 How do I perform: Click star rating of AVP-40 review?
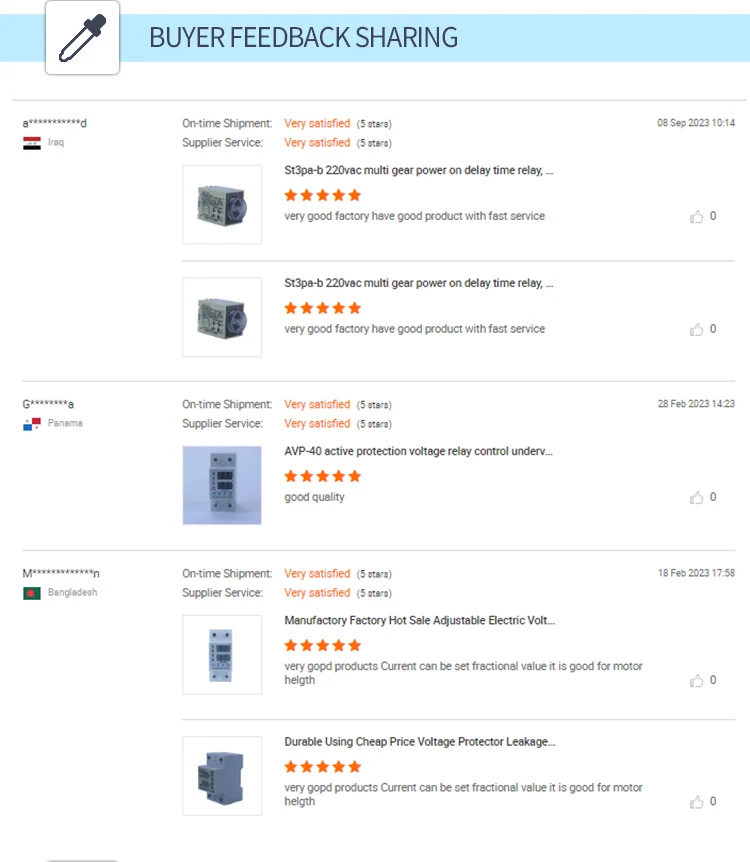[323, 476]
